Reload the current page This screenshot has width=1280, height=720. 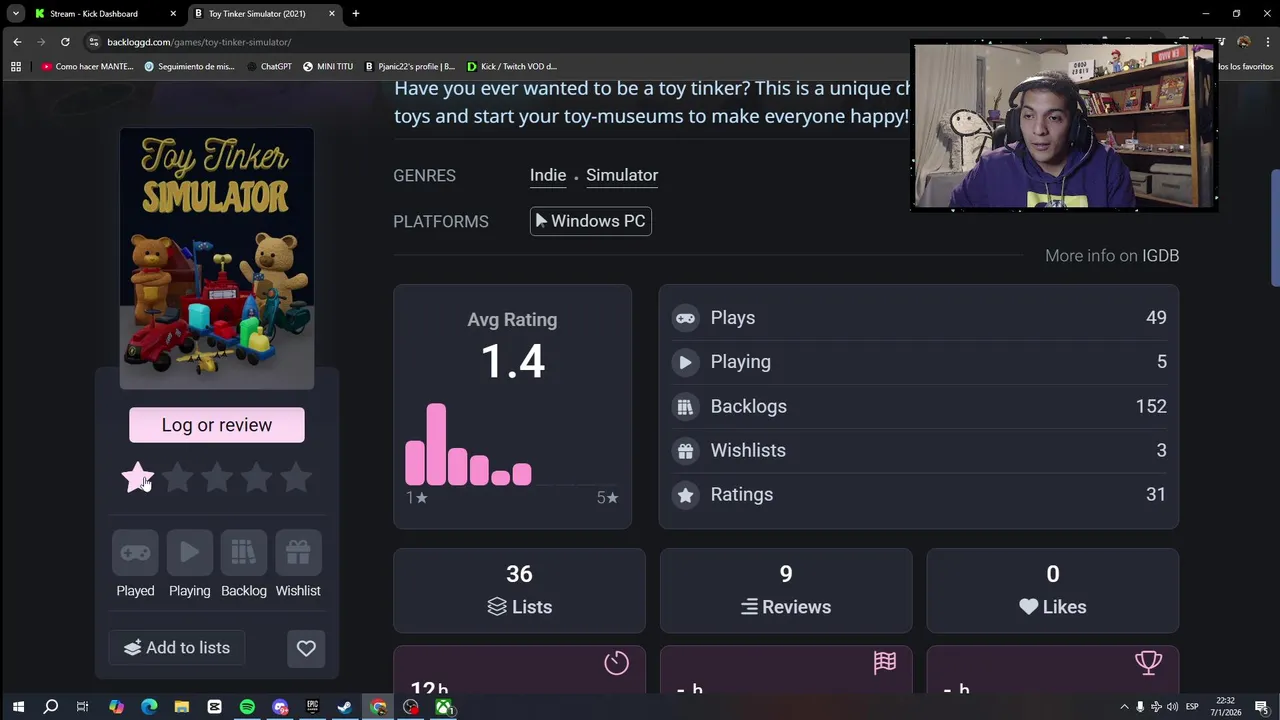65,42
